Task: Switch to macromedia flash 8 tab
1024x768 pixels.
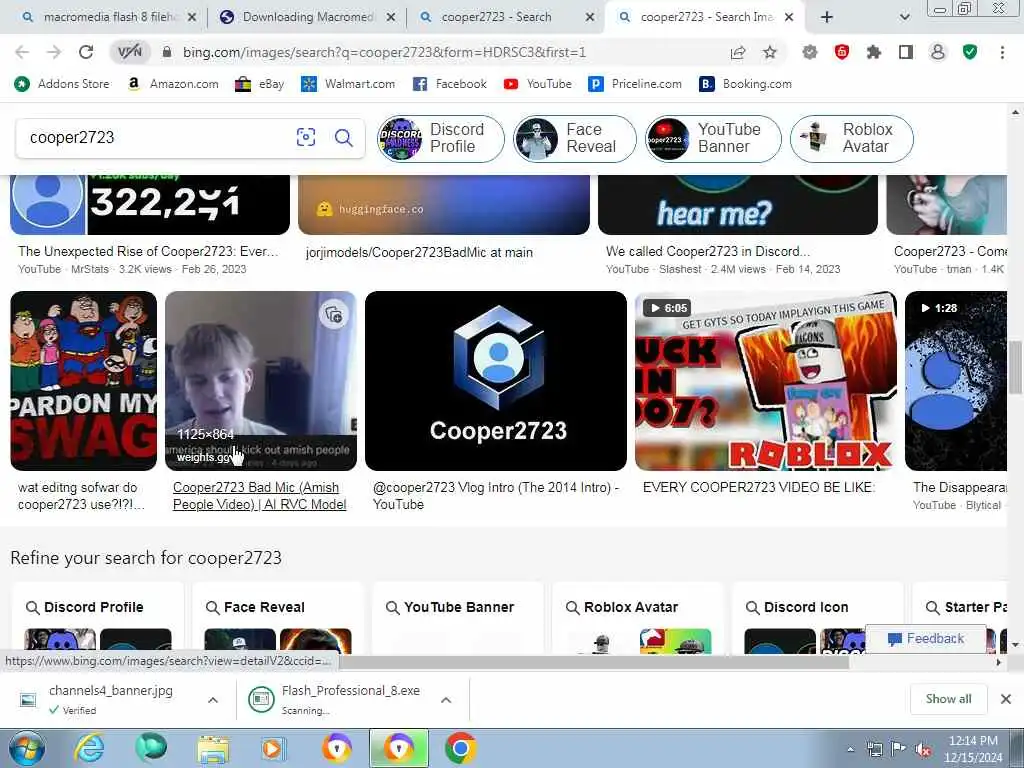Action: click(x=108, y=17)
